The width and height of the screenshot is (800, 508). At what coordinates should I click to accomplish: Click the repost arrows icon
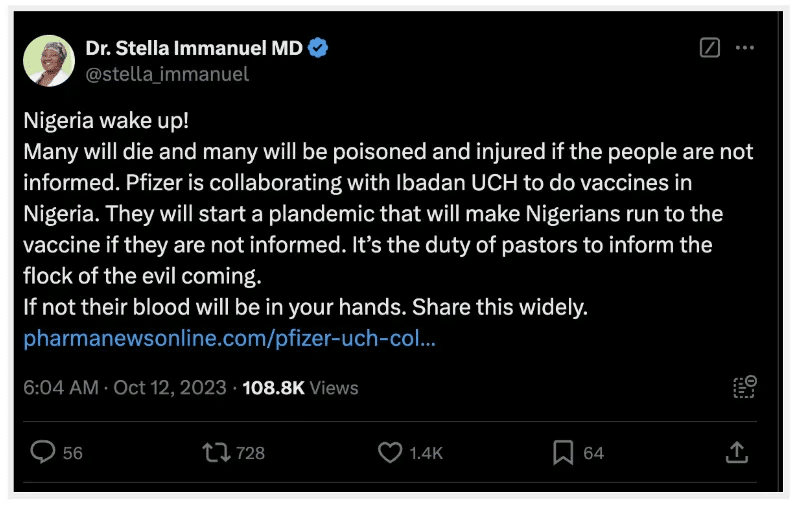click(215, 453)
